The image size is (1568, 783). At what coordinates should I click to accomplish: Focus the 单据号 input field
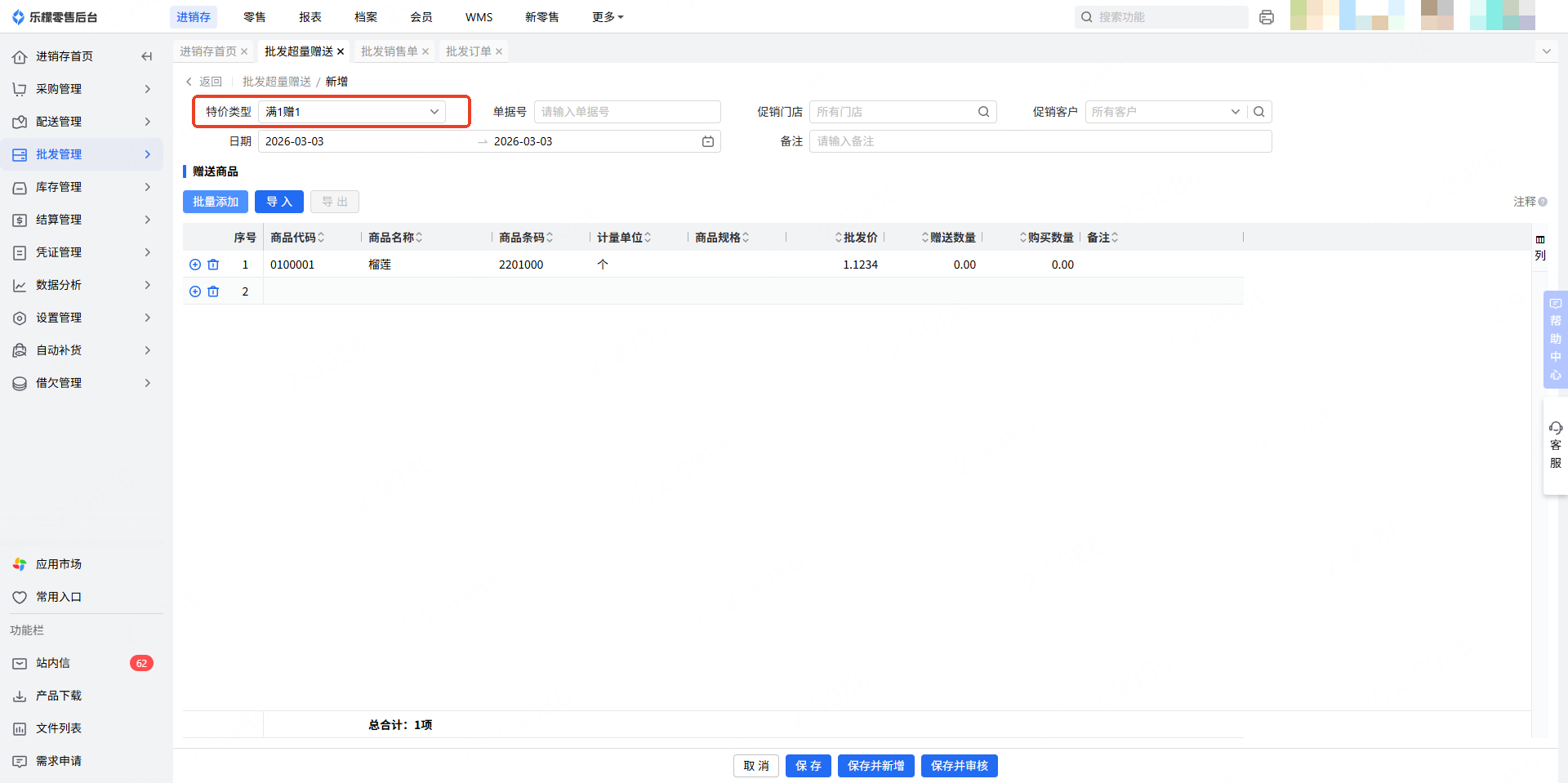pyautogui.click(x=627, y=112)
